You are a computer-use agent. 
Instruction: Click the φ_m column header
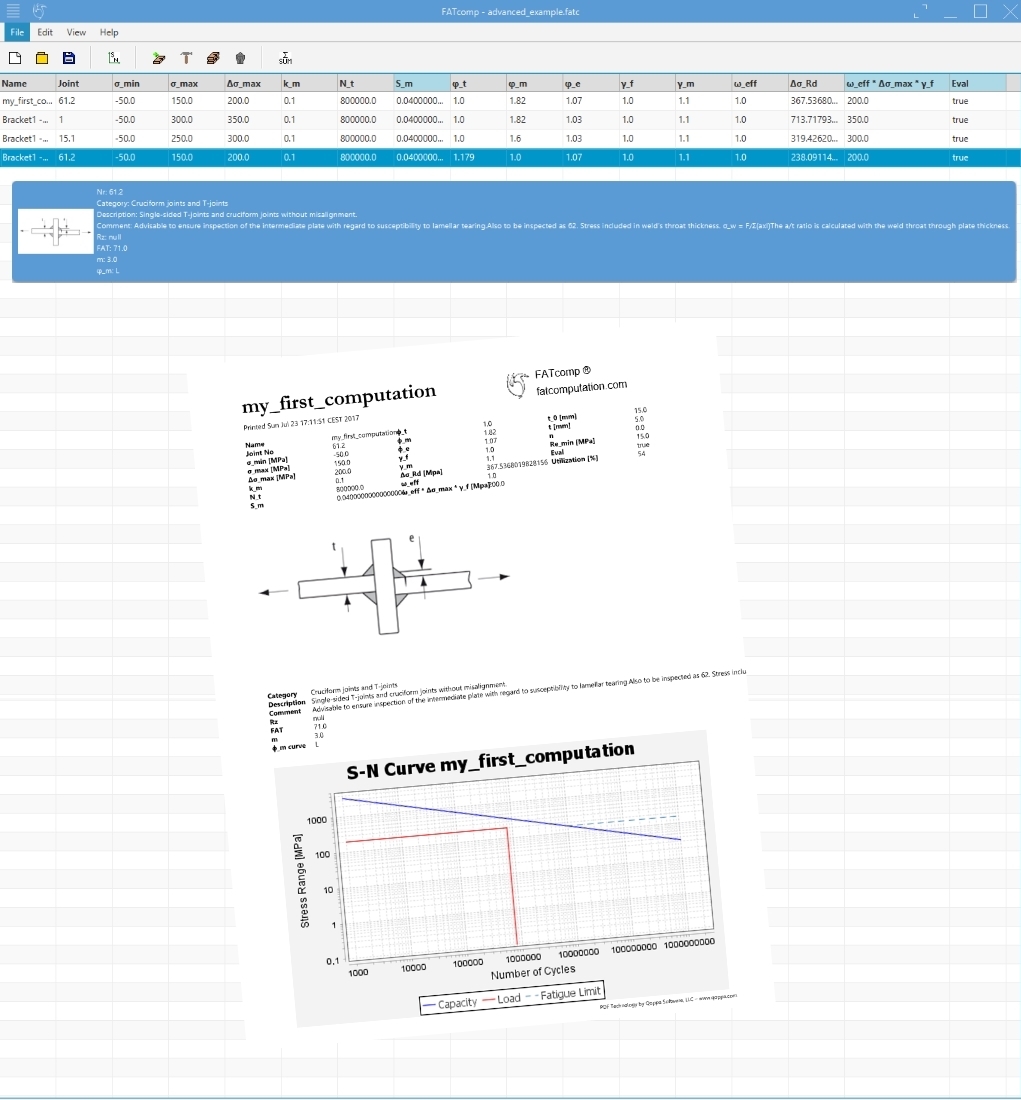point(533,83)
